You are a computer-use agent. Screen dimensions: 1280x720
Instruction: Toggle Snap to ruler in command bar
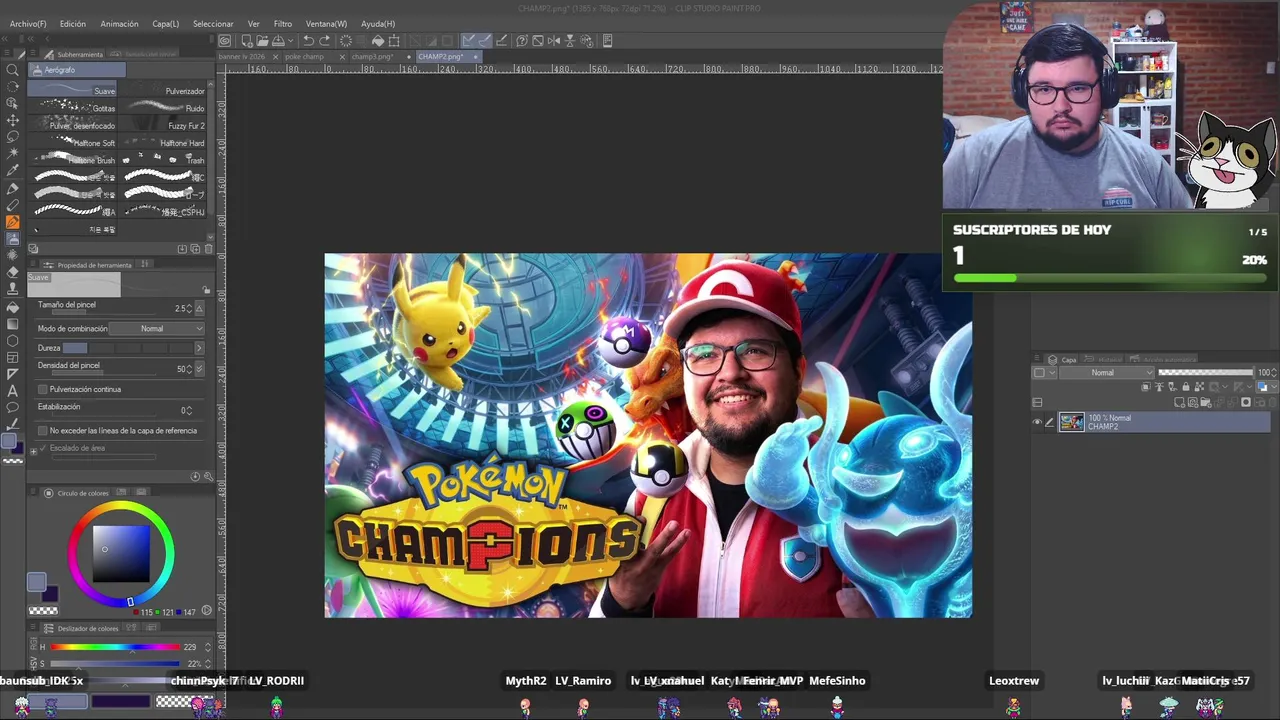click(x=468, y=41)
